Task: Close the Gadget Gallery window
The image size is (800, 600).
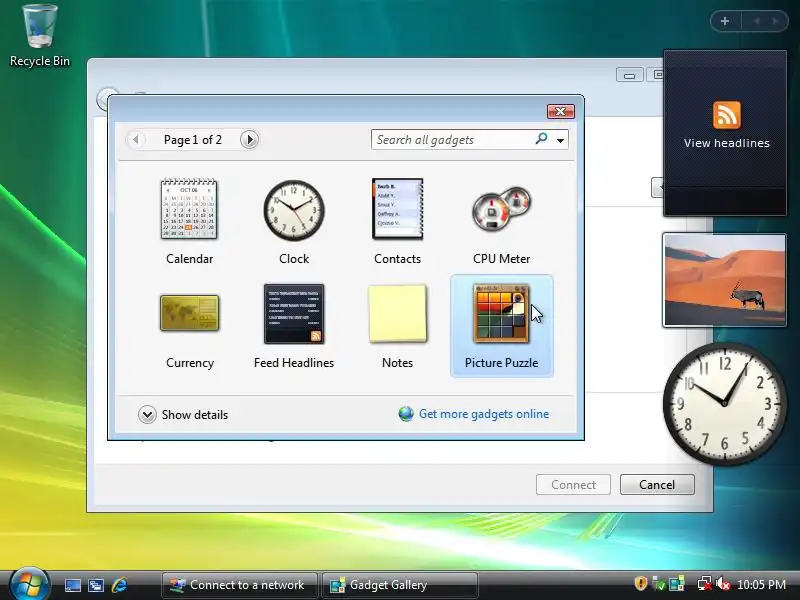Action: tap(560, 111)
